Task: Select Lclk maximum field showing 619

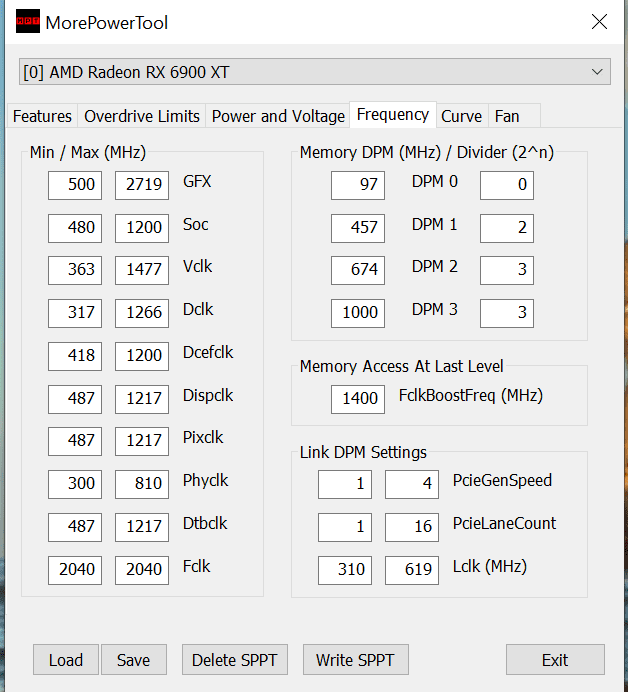Action: (412, 570)
